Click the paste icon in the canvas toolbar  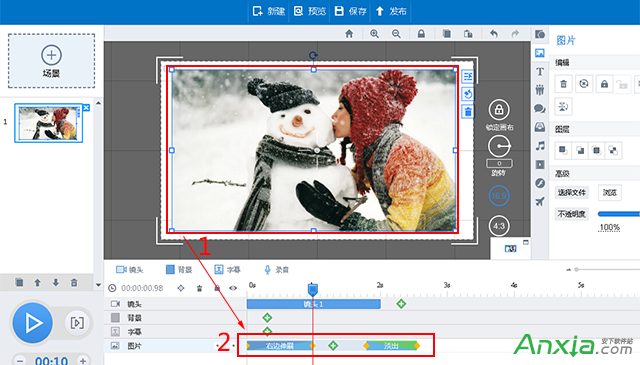[x=468, y=33]
